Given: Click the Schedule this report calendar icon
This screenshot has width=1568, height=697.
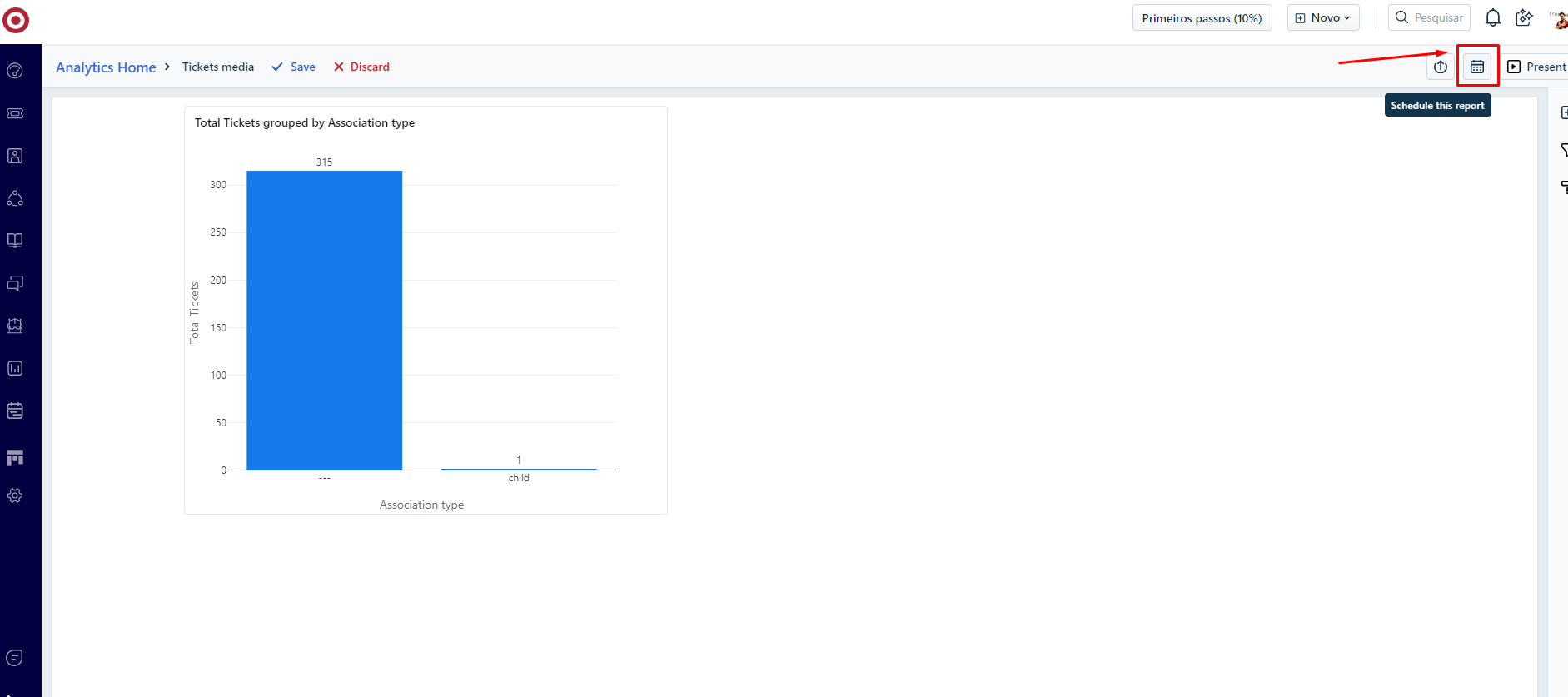Looking at the screenshot, I should coord(1477,67).
